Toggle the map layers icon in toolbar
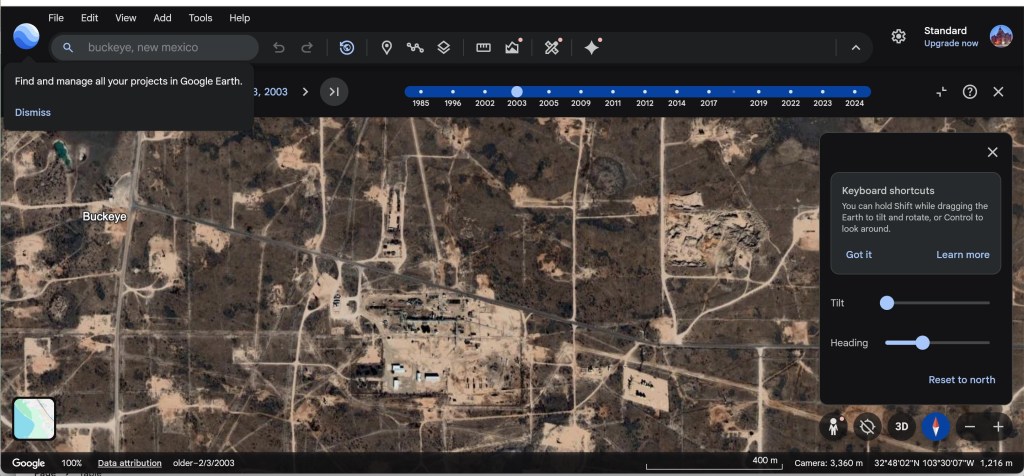 click(x=444, y=47)
